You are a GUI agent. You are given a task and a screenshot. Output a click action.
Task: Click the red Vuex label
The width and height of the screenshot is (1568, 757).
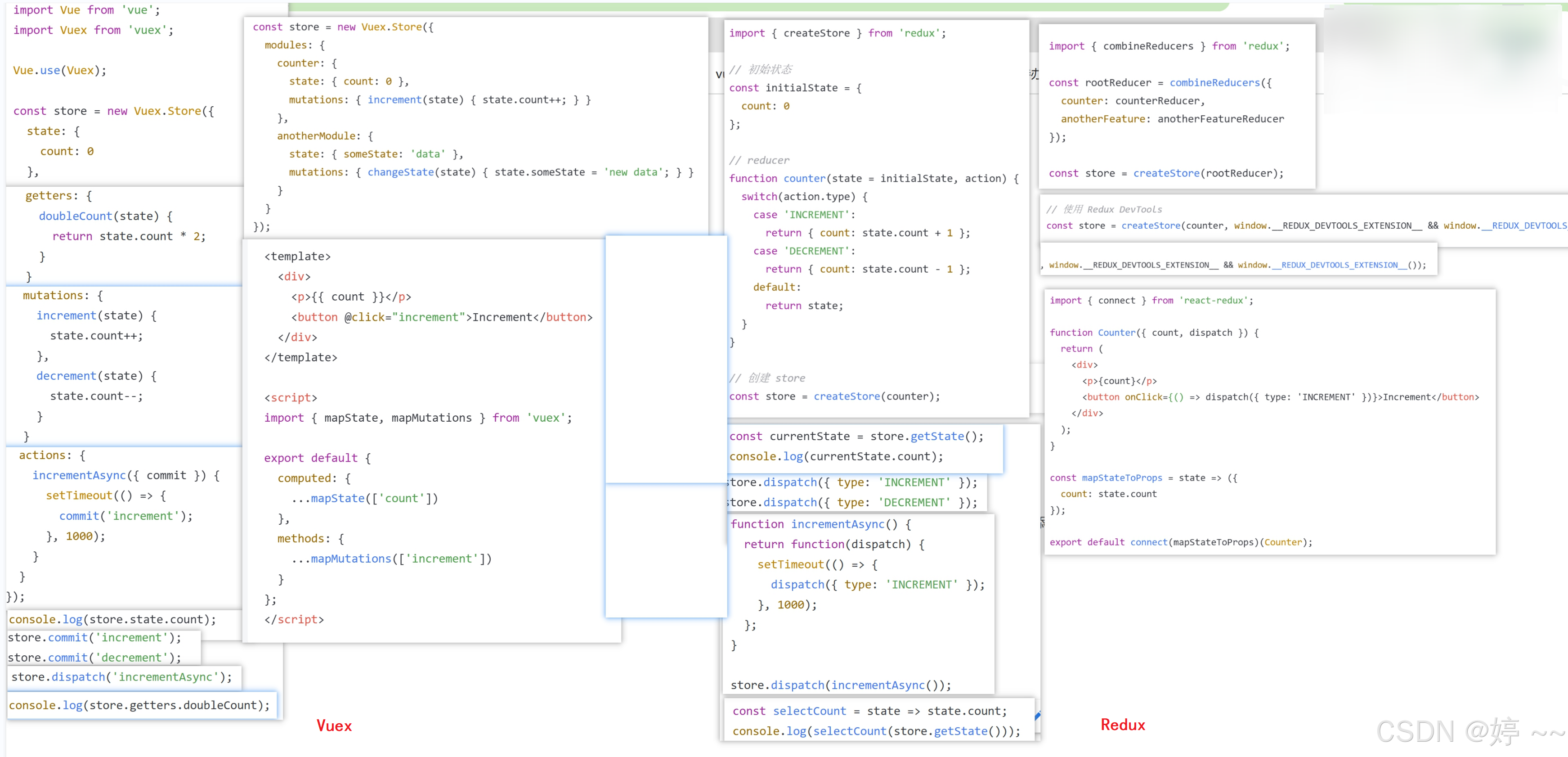point(334,725)
